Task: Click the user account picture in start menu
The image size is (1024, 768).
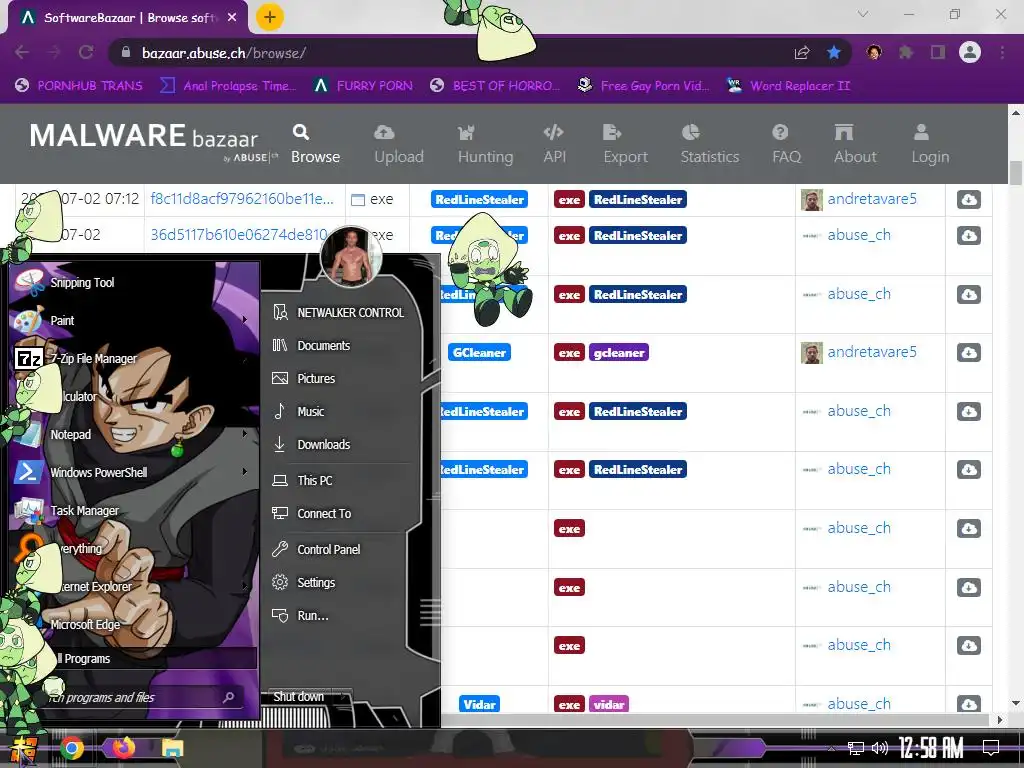Action: pos(351,257)
